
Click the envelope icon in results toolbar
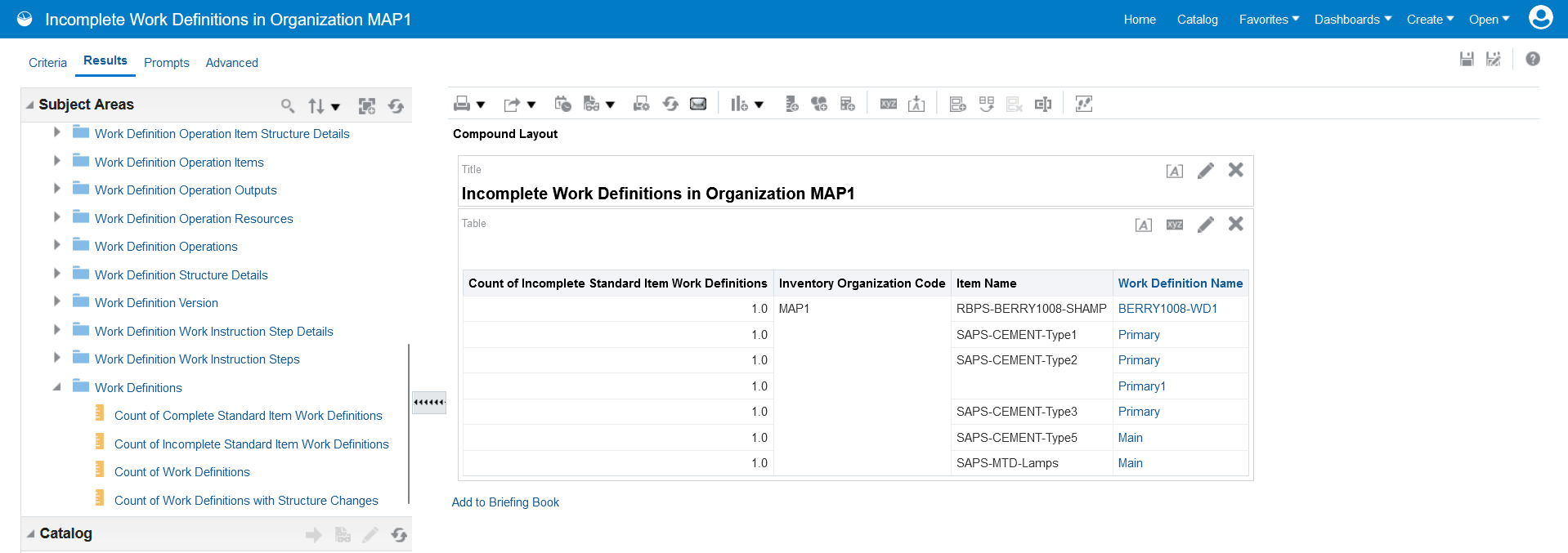[x=698, y=104]
